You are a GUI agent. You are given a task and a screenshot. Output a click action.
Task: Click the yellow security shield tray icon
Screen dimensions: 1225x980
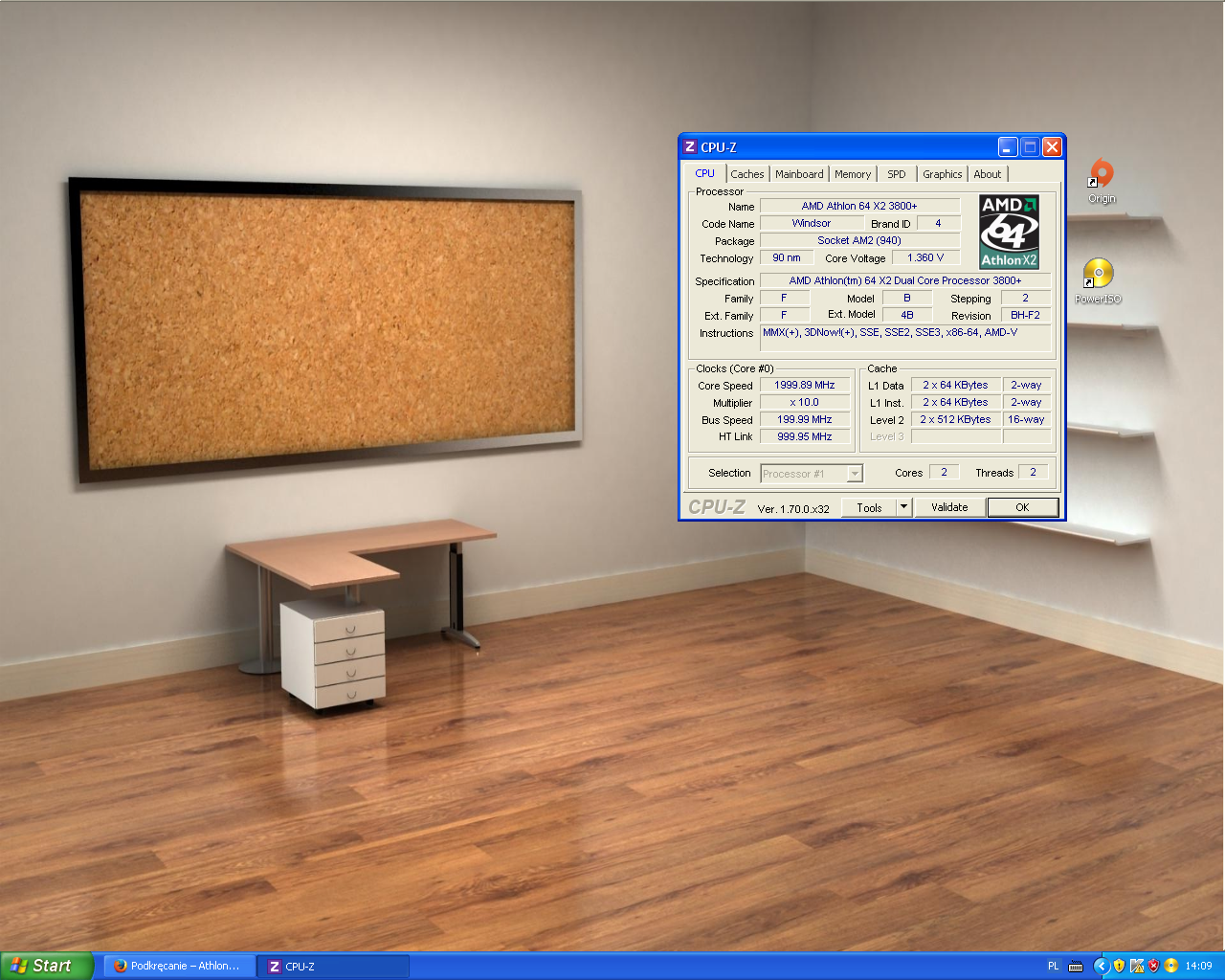1119,966
